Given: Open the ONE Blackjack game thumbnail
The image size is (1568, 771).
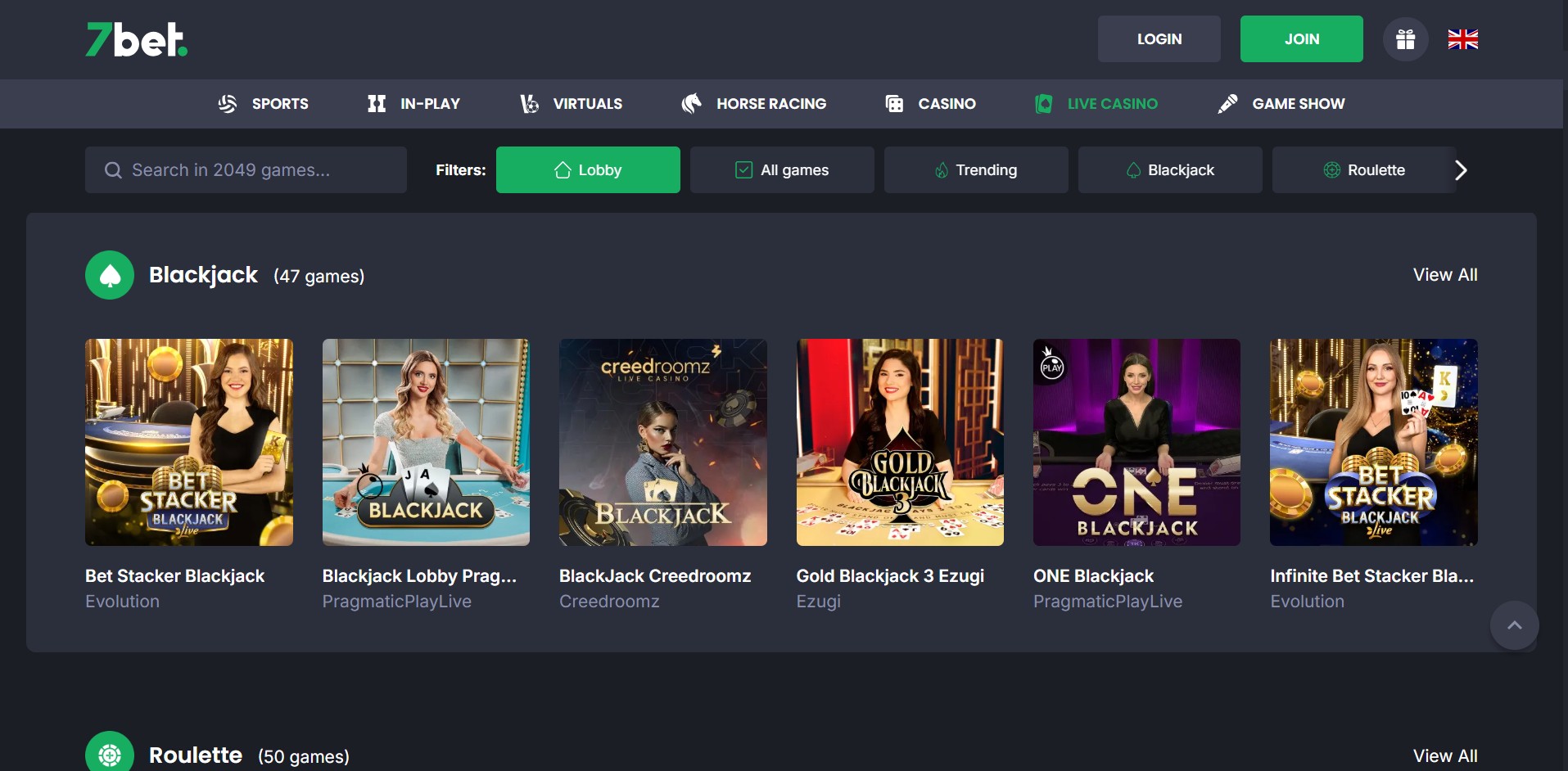Looking at the screenshot, I should [x=1136, y=442].
